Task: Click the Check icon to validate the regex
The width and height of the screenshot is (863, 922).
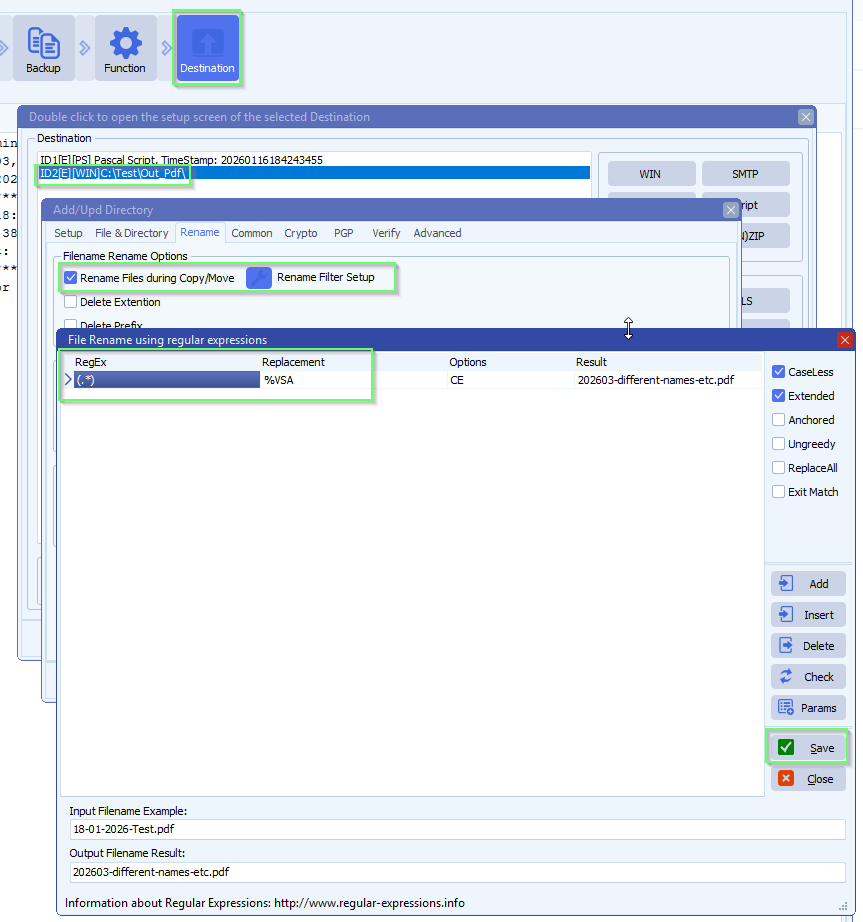Action: point(807,676)
